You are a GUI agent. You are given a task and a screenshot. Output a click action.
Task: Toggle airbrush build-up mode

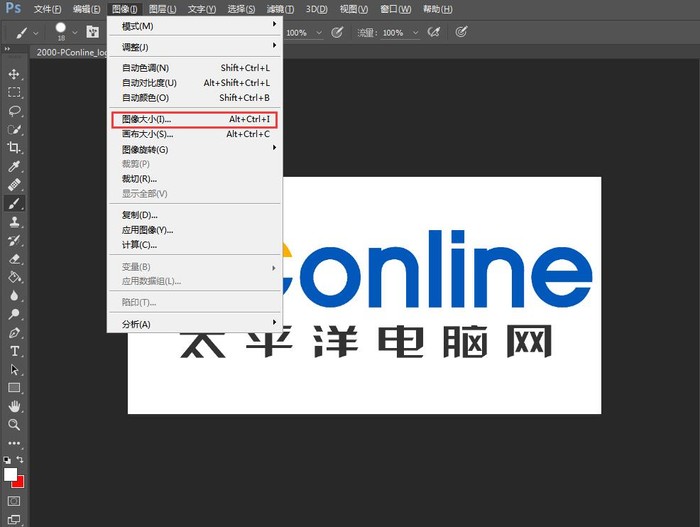tap(433, 32)
